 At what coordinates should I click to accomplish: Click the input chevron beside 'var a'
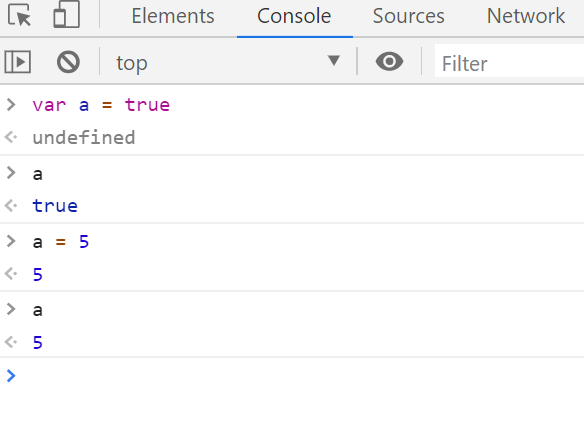(x=11, y=105)
